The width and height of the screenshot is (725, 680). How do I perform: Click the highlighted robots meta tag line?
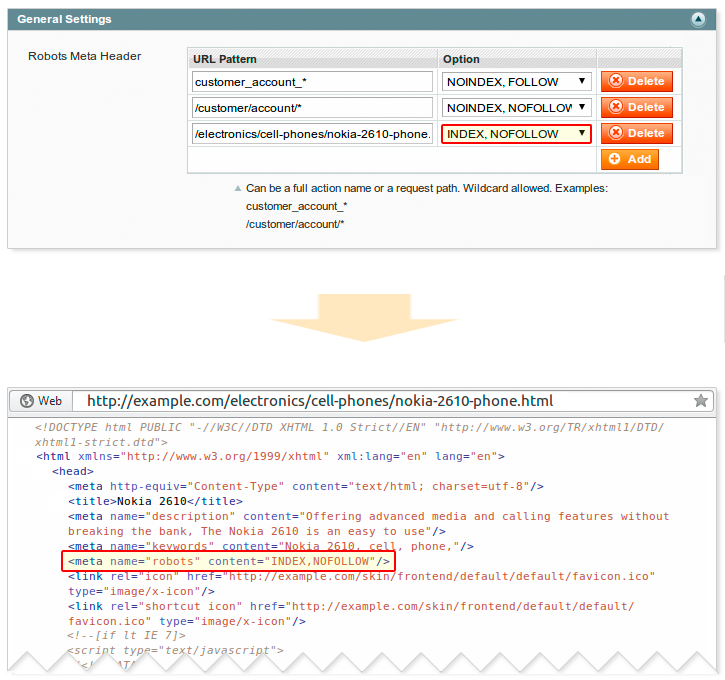tap(228, 562)
